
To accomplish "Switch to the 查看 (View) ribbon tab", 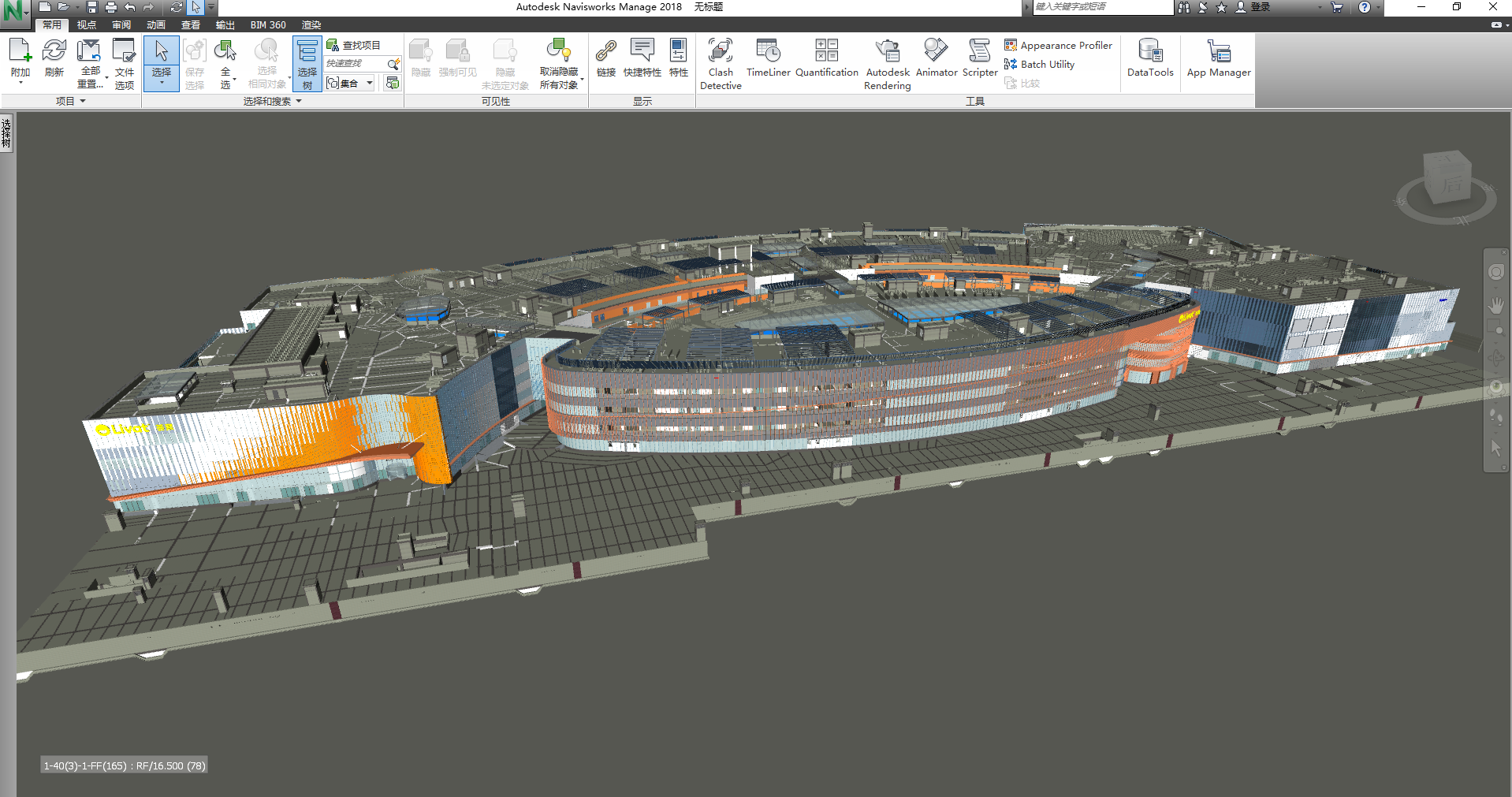I will click(x=191, y=25).
